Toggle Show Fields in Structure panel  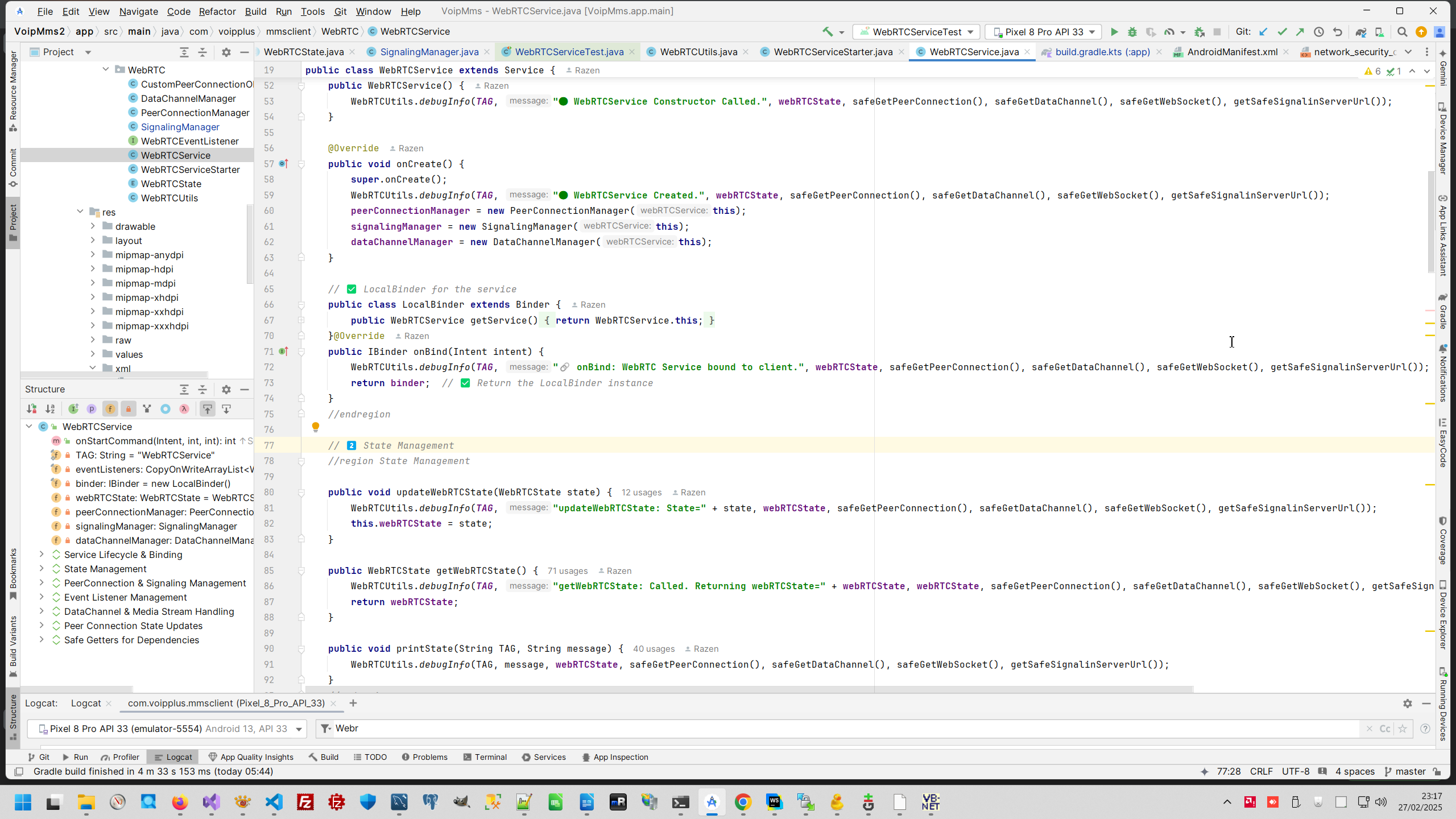pyautogui.click(x=110, y=408)
